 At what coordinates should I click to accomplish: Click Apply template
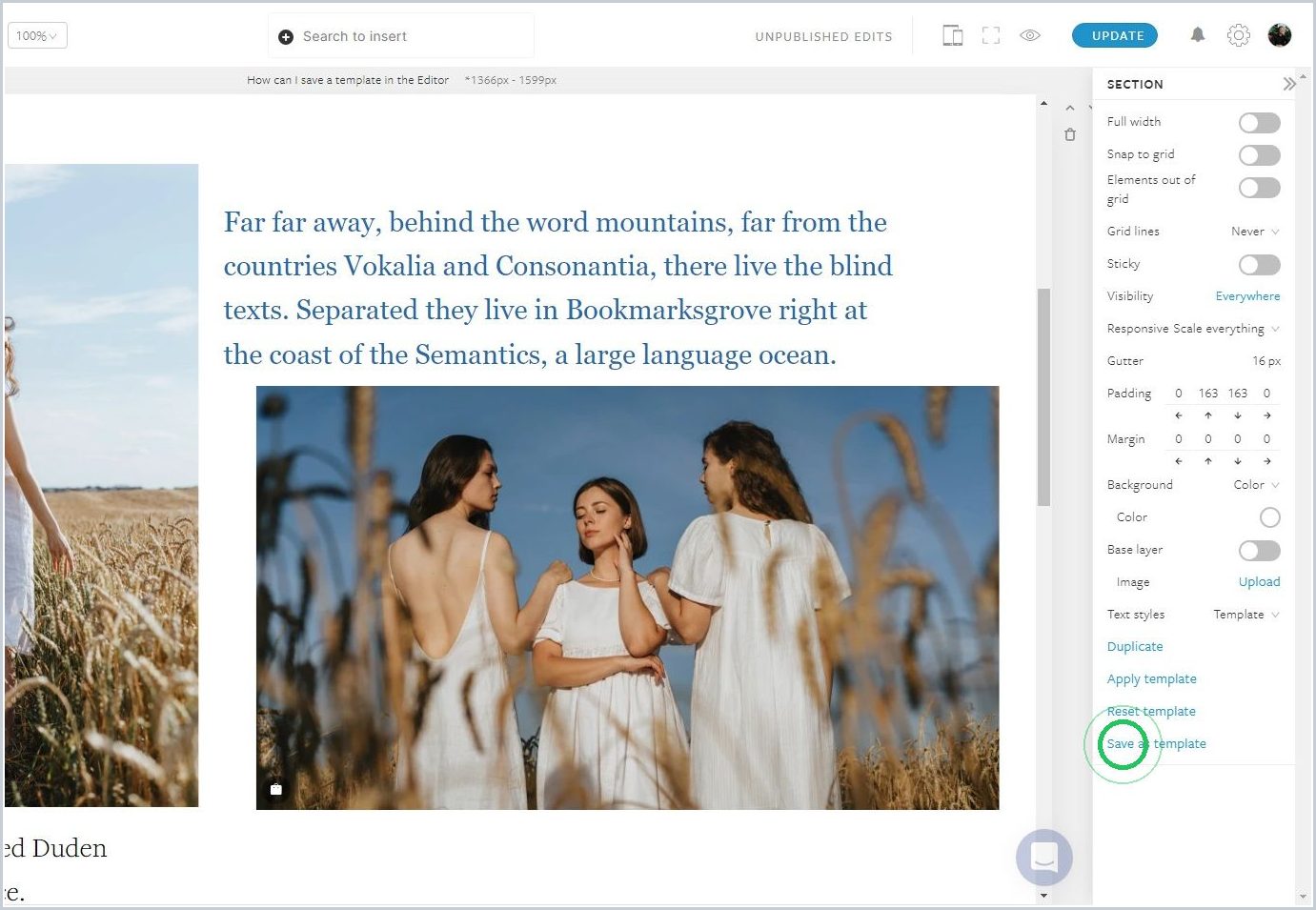[1151, 679]
